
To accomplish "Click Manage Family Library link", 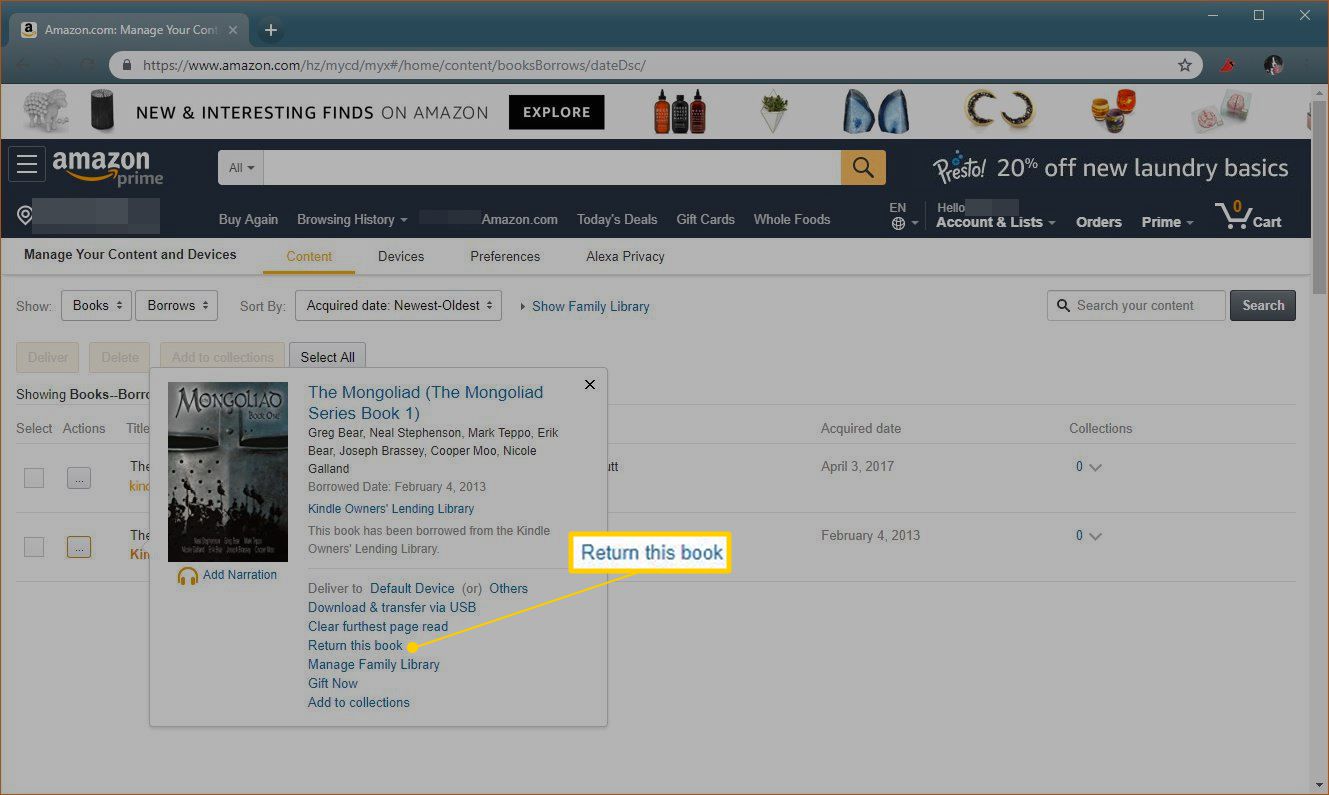I will [374, 665].
